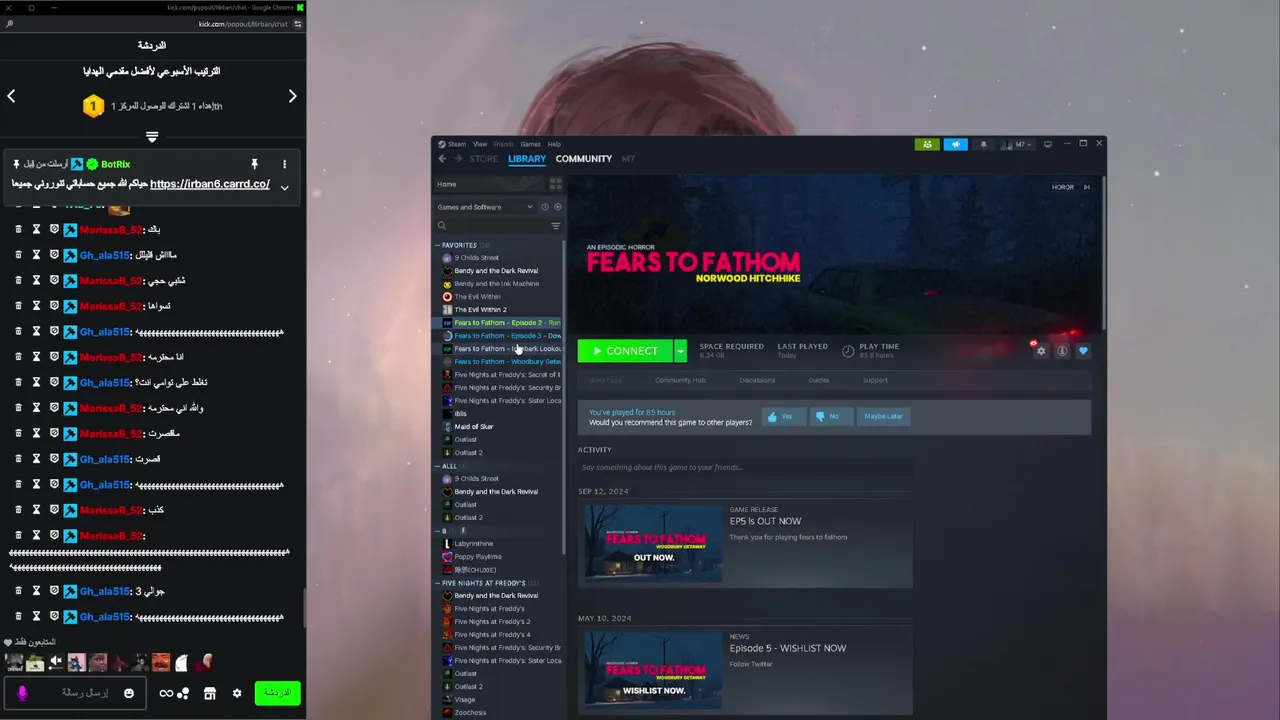The height and width of the screenshot is (720, 1280).
Task: Open the Help menu in Steam
Action: (554, 144)
